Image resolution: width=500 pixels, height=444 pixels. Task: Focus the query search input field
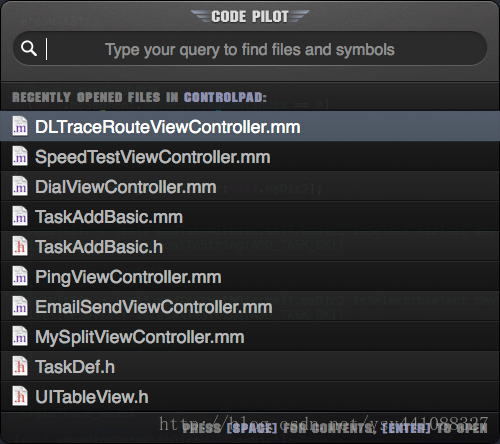pyautogui.click(x=250, y=49)
